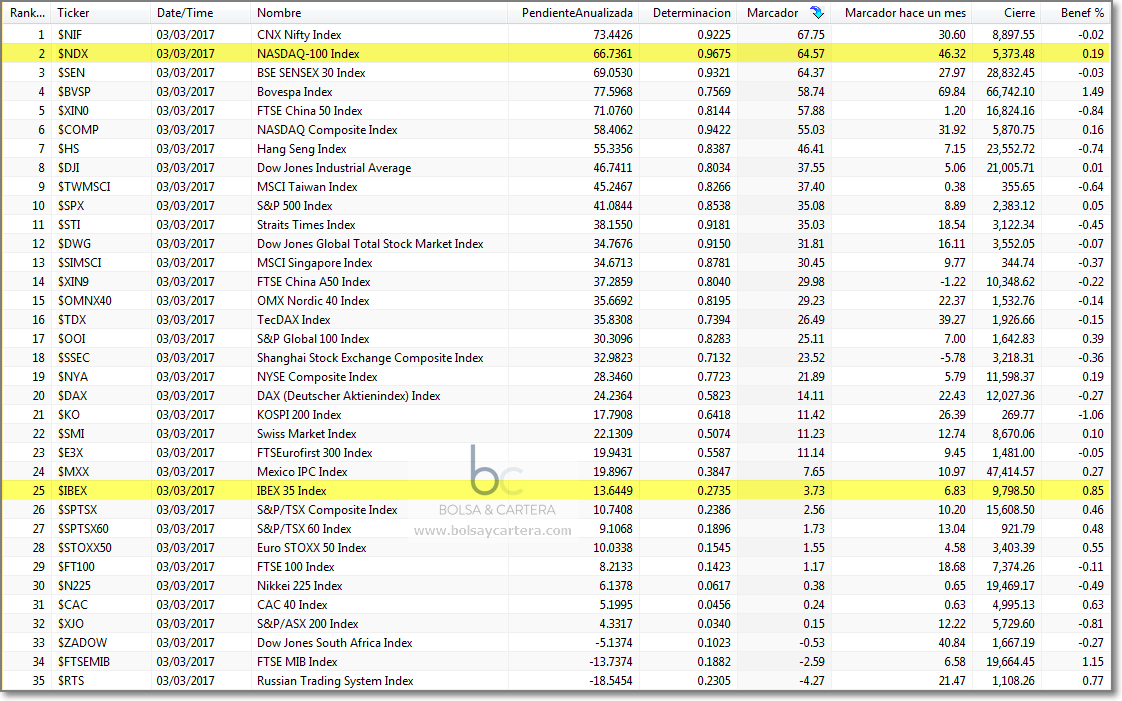
Task: Sort by the PendienteAnualizada column header
Action: [577, 13]
